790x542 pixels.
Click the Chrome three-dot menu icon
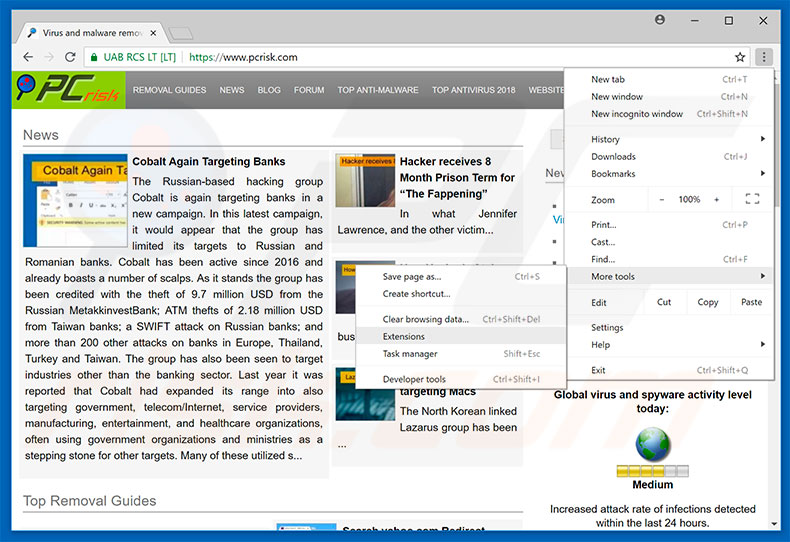pyautogui.click(x=763, y=57)
